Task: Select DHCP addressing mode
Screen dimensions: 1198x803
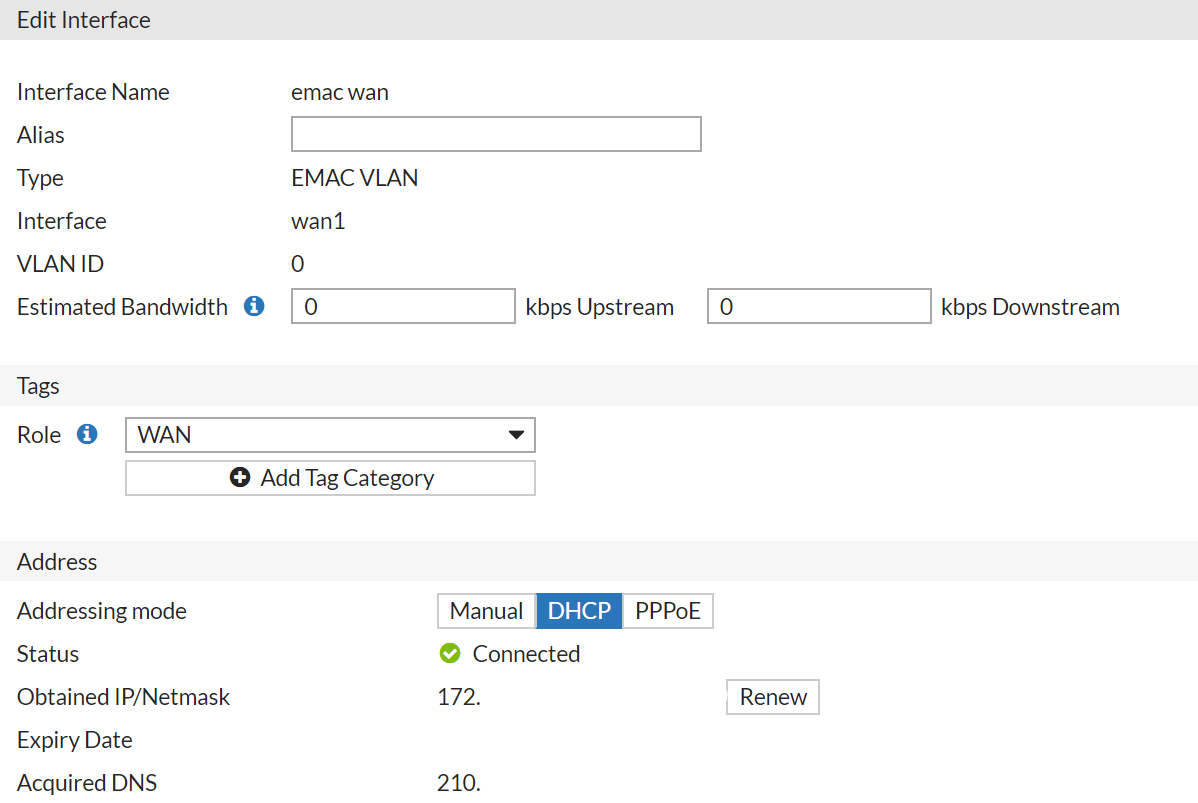Action: [579, 611]
